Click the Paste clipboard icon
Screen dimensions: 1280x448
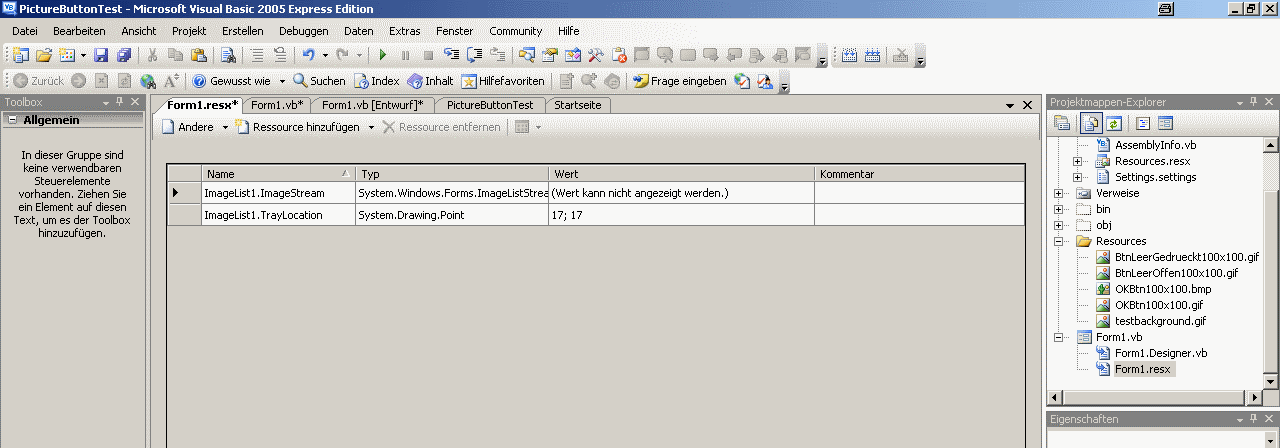pos(199,55)
